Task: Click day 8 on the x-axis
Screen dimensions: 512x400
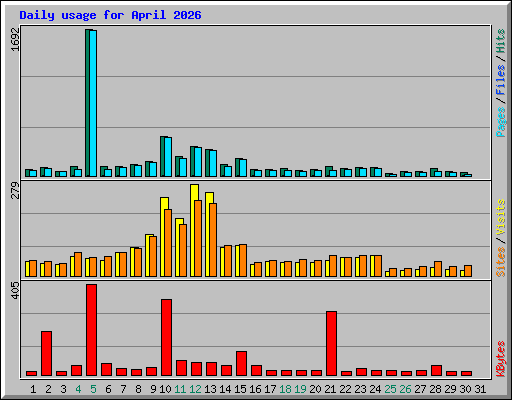Action: pos(138,389)
